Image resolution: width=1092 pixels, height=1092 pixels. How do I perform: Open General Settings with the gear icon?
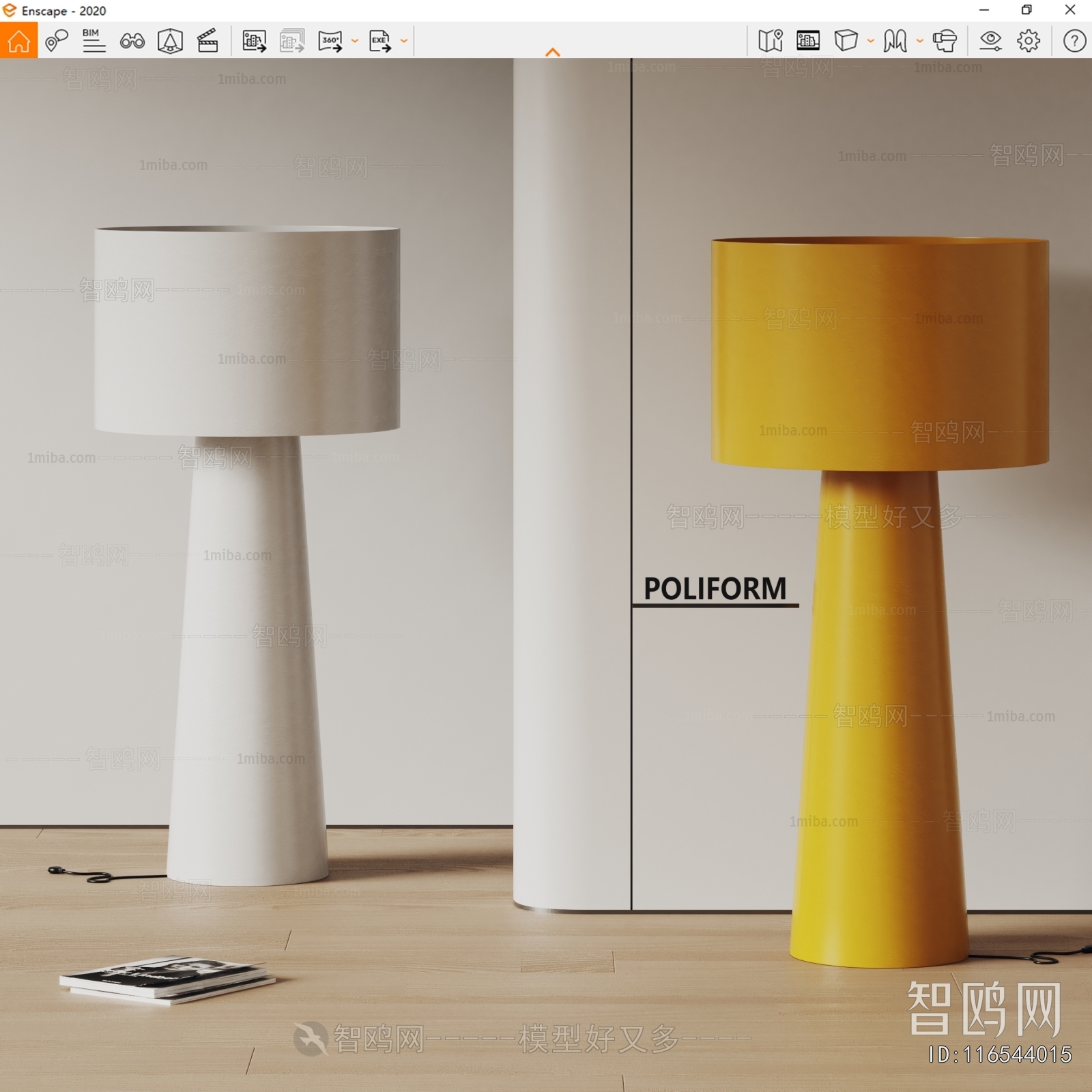pos(1027,42)
